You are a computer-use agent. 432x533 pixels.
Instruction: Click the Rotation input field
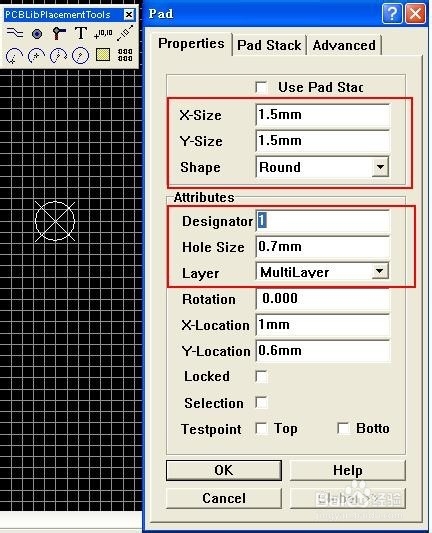[323, 299]
